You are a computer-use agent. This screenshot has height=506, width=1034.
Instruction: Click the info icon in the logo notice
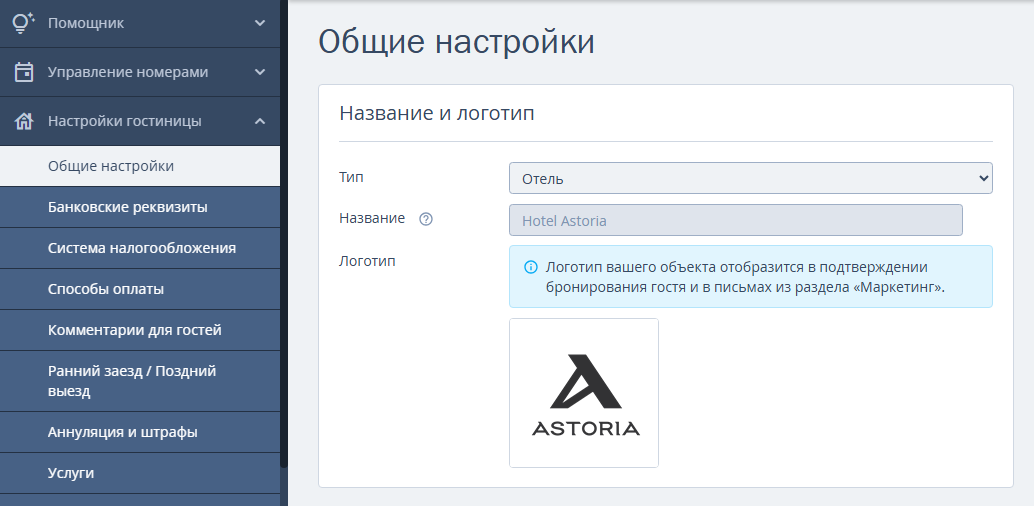pyautogui.click(x=530, y=267)
